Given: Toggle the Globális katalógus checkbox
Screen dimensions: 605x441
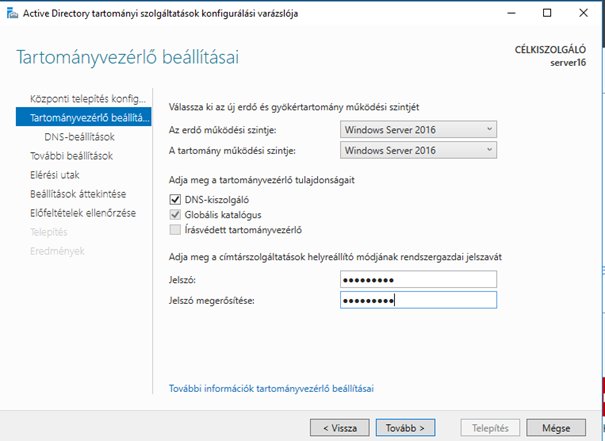Looking at the screenshot, I should (175, 214).
